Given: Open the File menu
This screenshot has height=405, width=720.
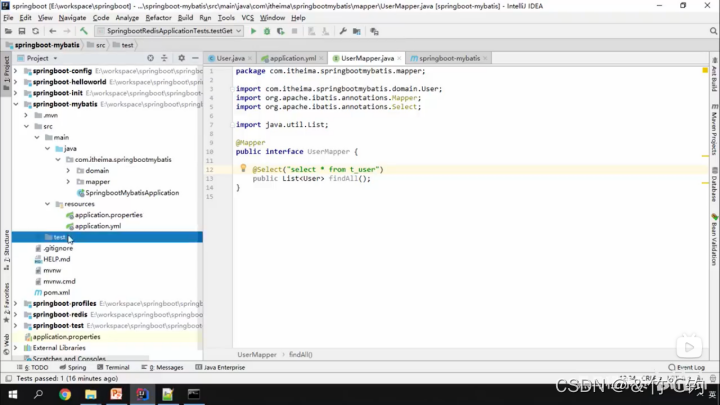Looking at the screenshot, I should (8, 17).
